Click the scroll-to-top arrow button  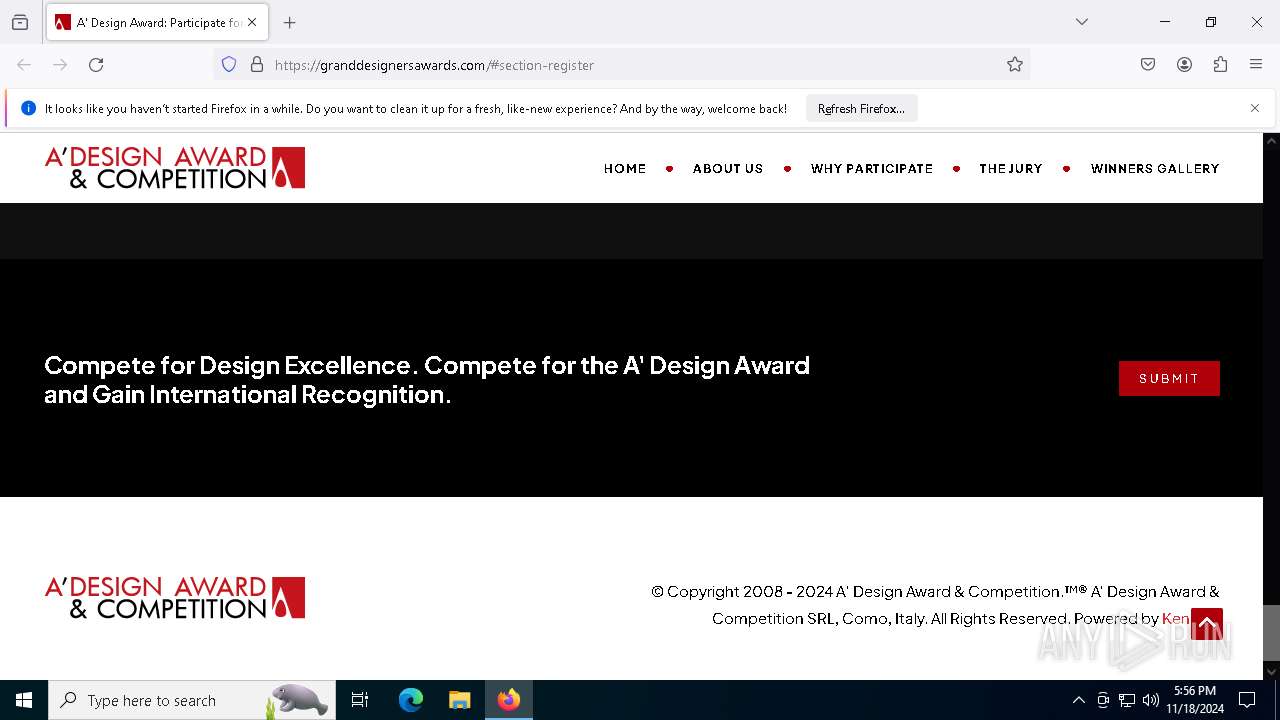click(x=1207, y=624)
